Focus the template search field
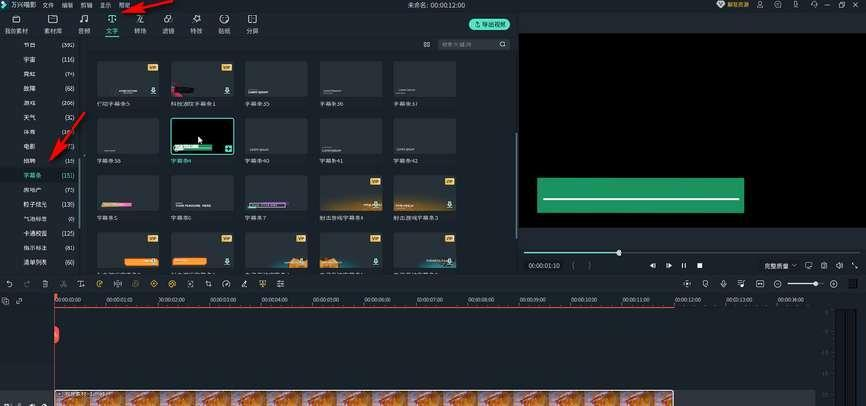Screen dimensions: 866x406 (468, 44)
